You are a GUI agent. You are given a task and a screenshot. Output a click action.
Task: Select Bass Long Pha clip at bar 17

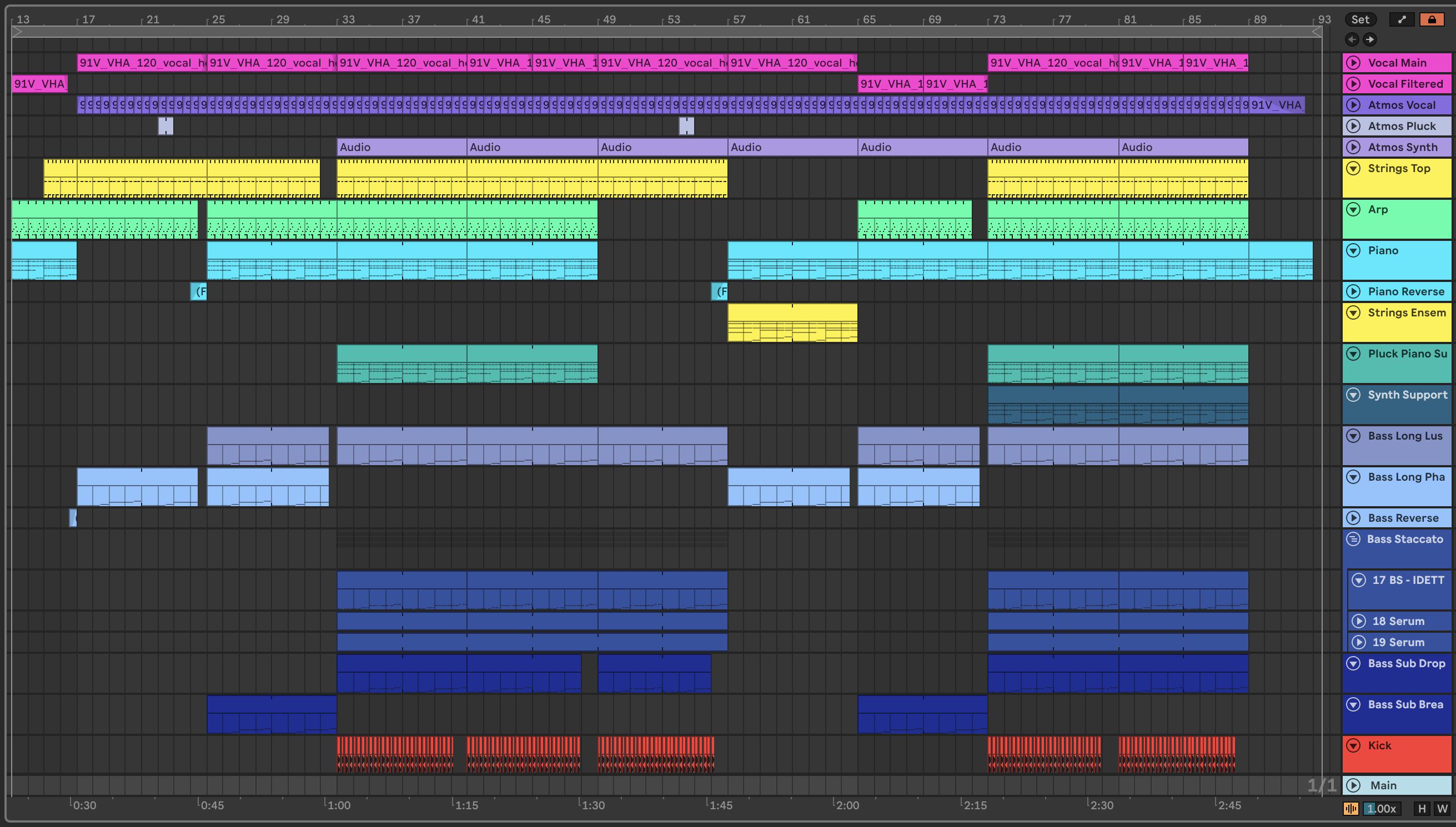click(x=138, y=487)
